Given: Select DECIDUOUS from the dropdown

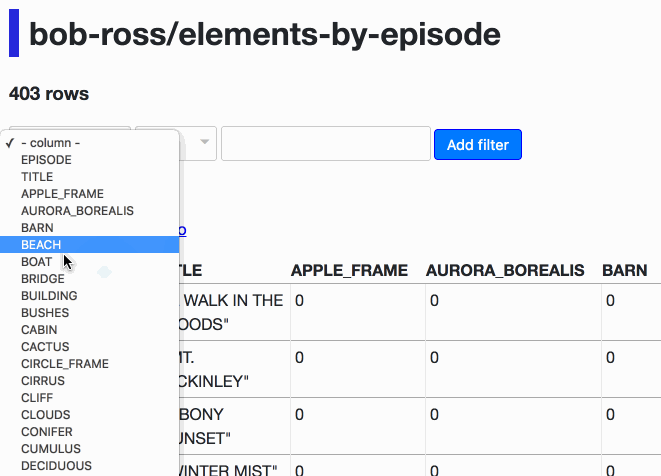Looking at the screenshot, I should (x=89, y=465).
